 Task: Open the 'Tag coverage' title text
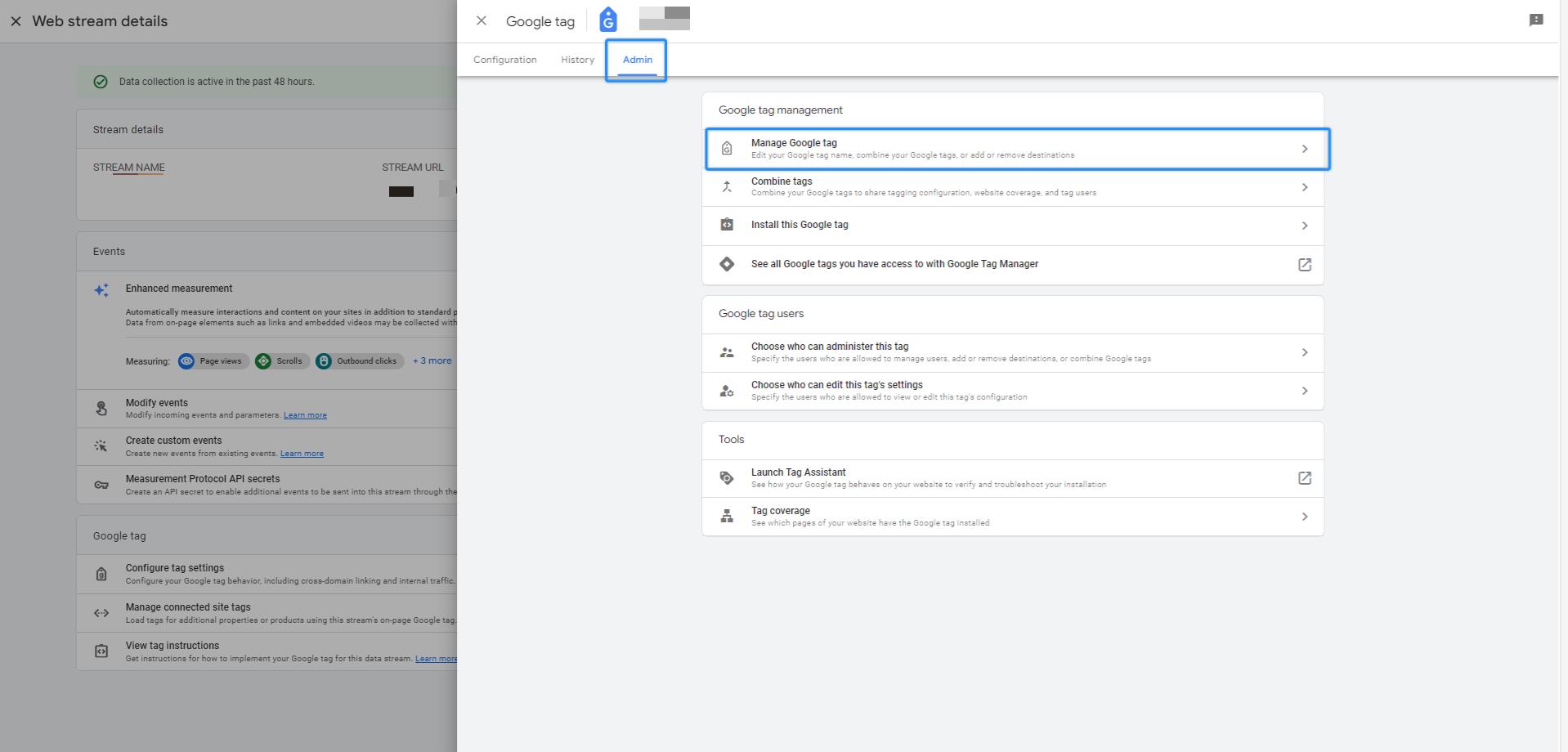click(781, 511)
